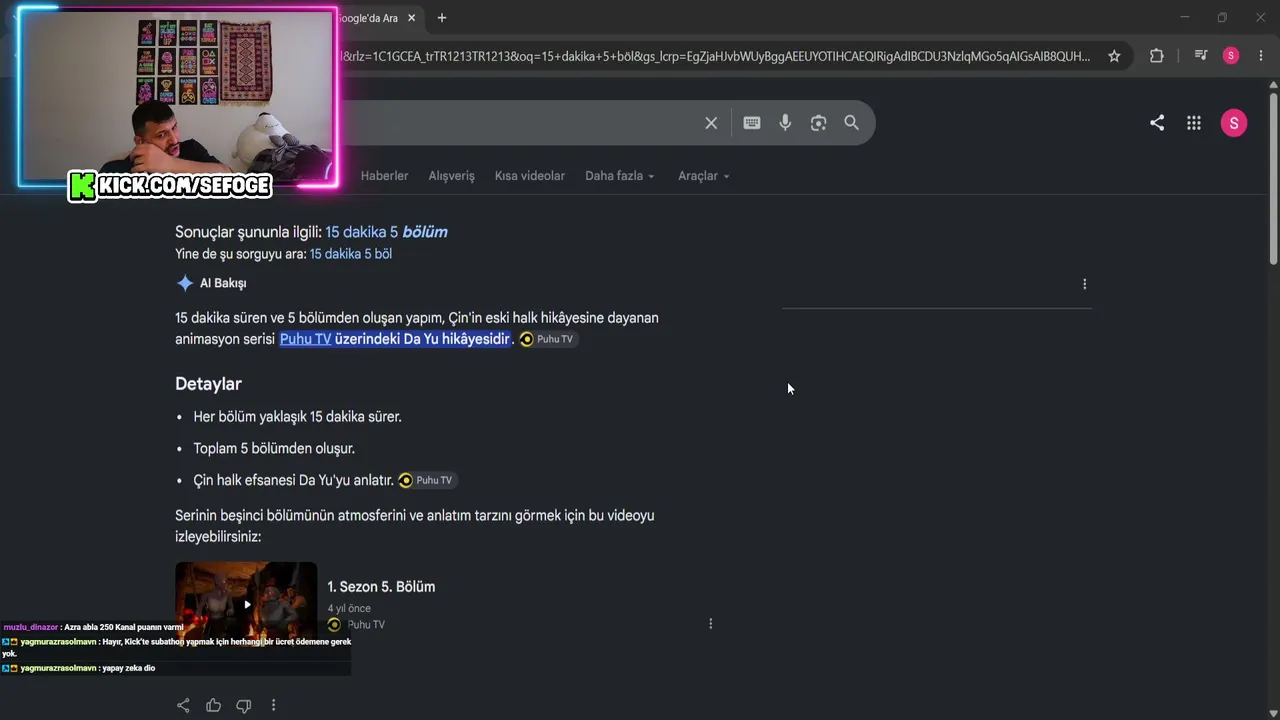Play the 1. Sezon 5. Bölüm video thumbnail
Viewport: 1280px width, 720px height.
click(246, 604)
